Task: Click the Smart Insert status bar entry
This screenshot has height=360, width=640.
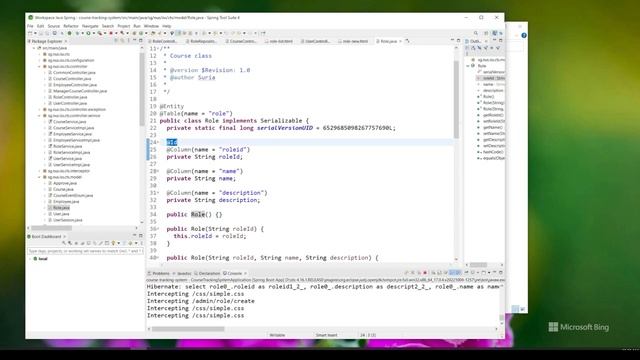Action: click(x=327, y=335)
